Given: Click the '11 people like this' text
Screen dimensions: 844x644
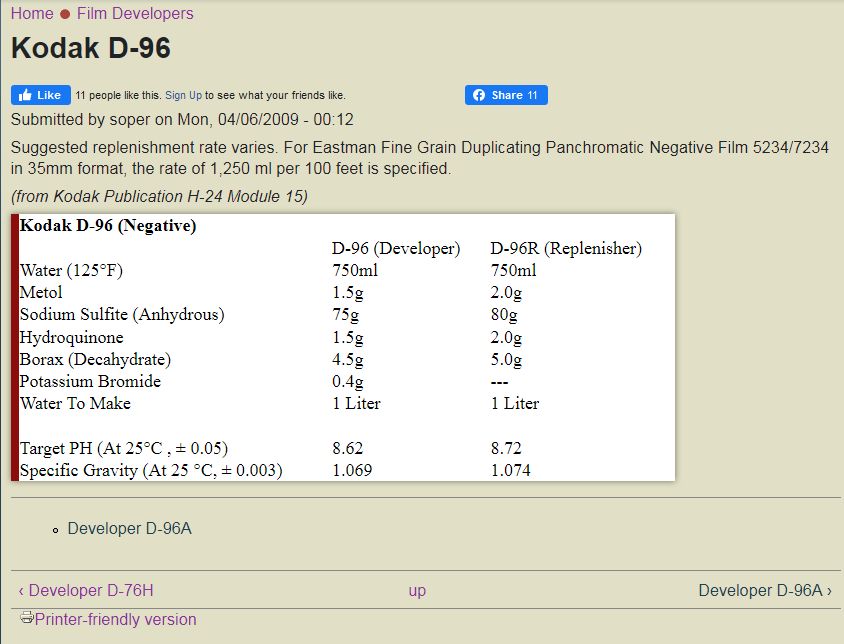Looking at the screenshot, I should (118, 96).
